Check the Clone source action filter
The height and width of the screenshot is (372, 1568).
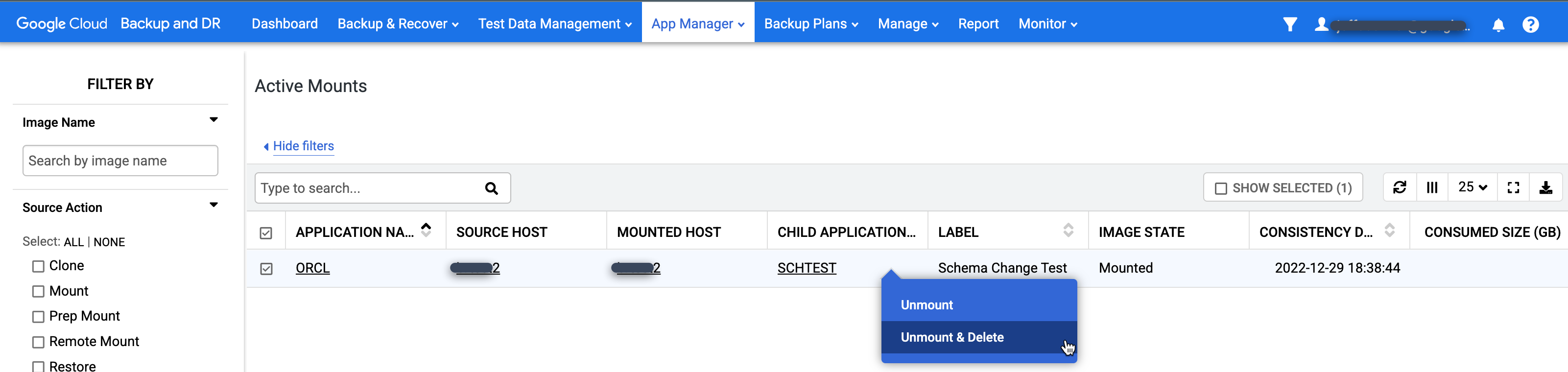coord(38,266)
